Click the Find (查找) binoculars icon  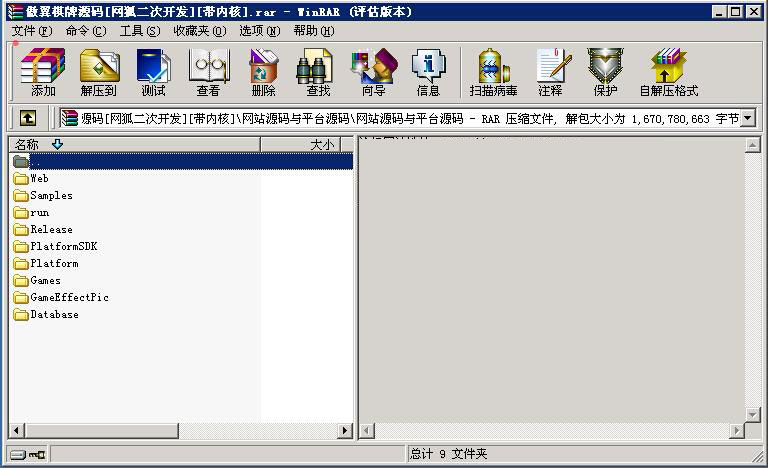click(x=317, y=72)
